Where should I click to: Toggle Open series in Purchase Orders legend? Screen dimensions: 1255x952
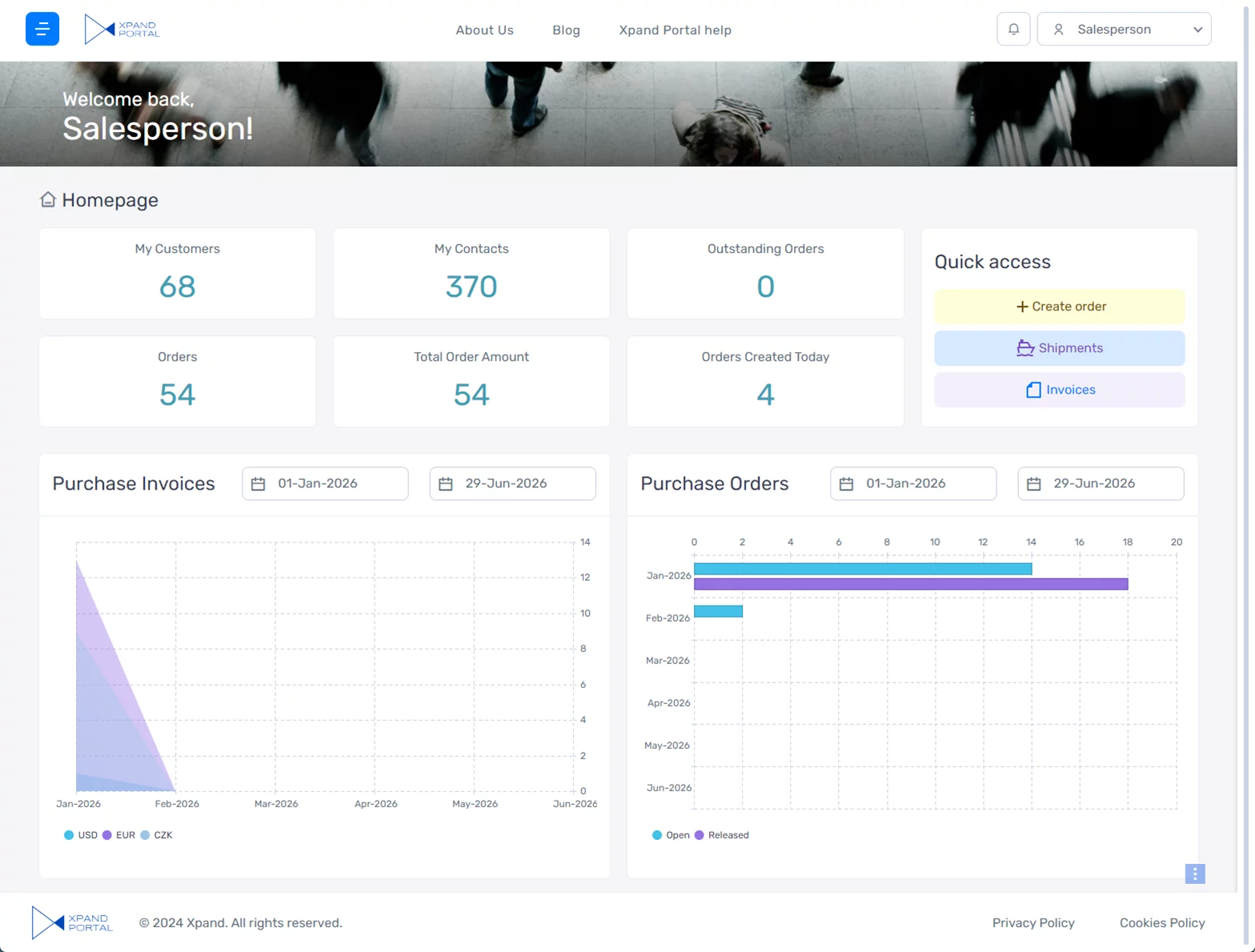coord(670,835)
